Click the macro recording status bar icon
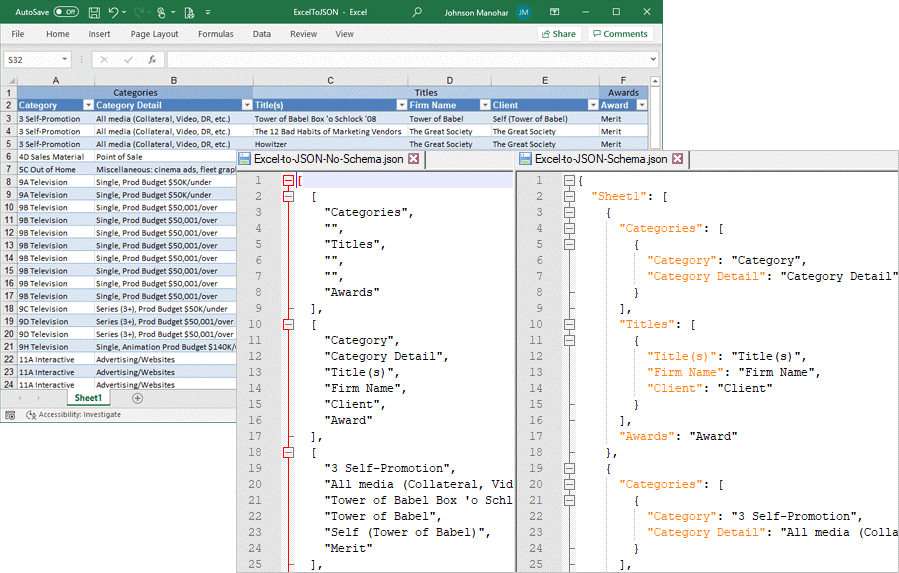Viewport: 899px width, 573px height. 10,414
